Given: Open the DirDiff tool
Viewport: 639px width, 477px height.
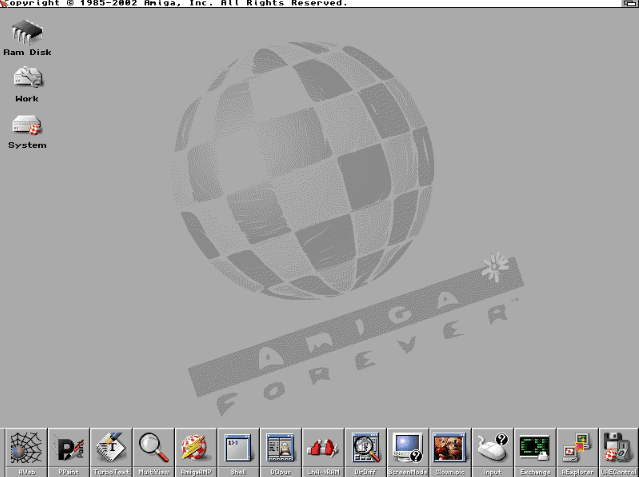Looking at the screenshot, I should click(x=366, y=452).
